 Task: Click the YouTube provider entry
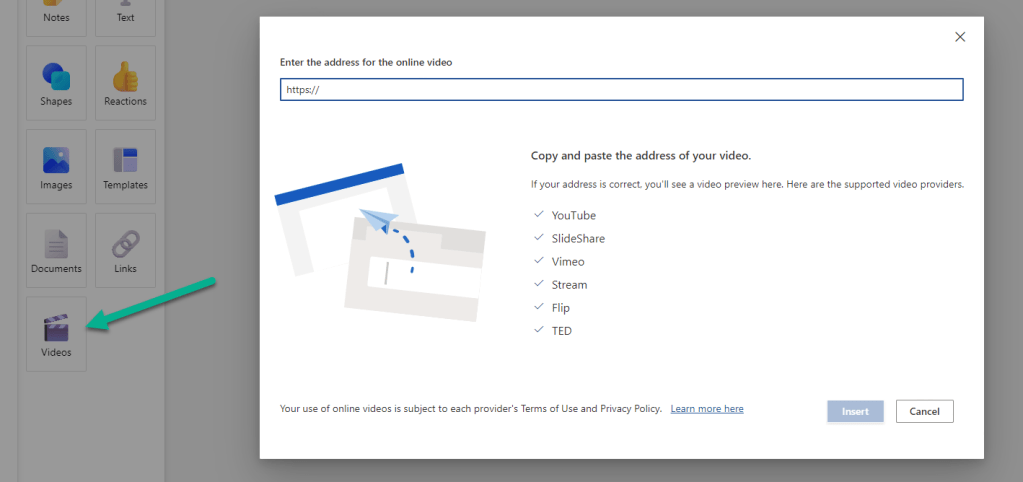(573, 215)
